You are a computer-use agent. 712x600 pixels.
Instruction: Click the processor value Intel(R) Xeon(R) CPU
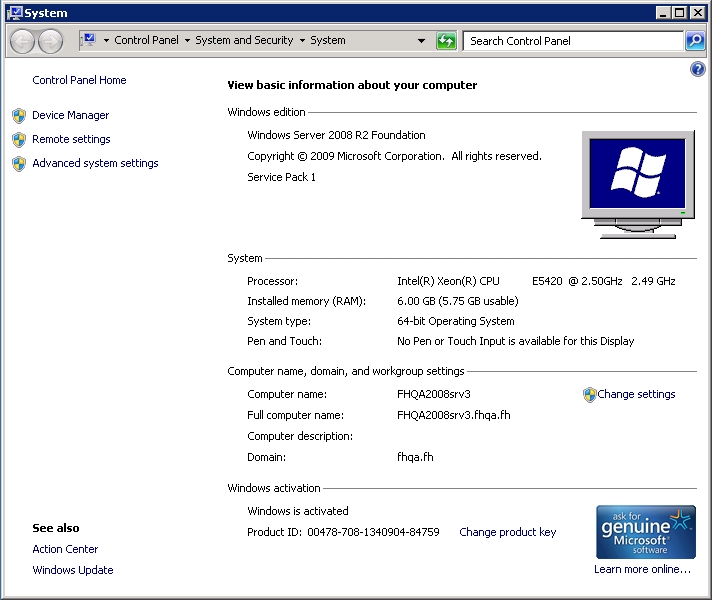(448, 281)
